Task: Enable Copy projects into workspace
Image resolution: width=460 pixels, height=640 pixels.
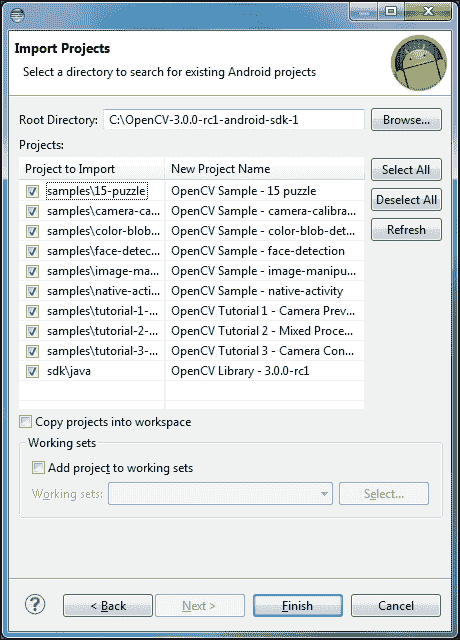Action: coord(25,422)
